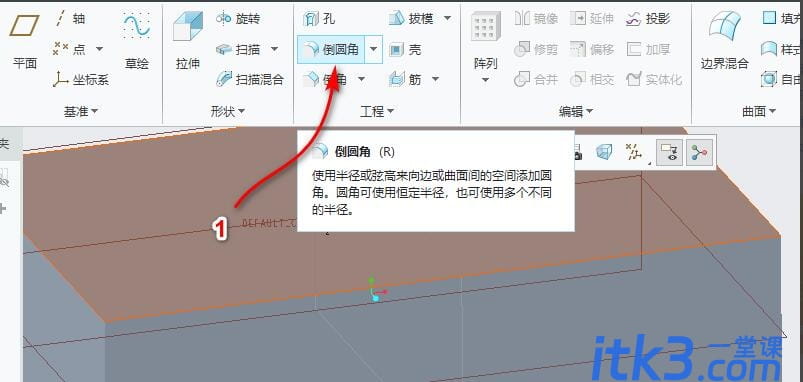Create a datum plane with 平面
The image size is (803, 382).
coord(25,41)
